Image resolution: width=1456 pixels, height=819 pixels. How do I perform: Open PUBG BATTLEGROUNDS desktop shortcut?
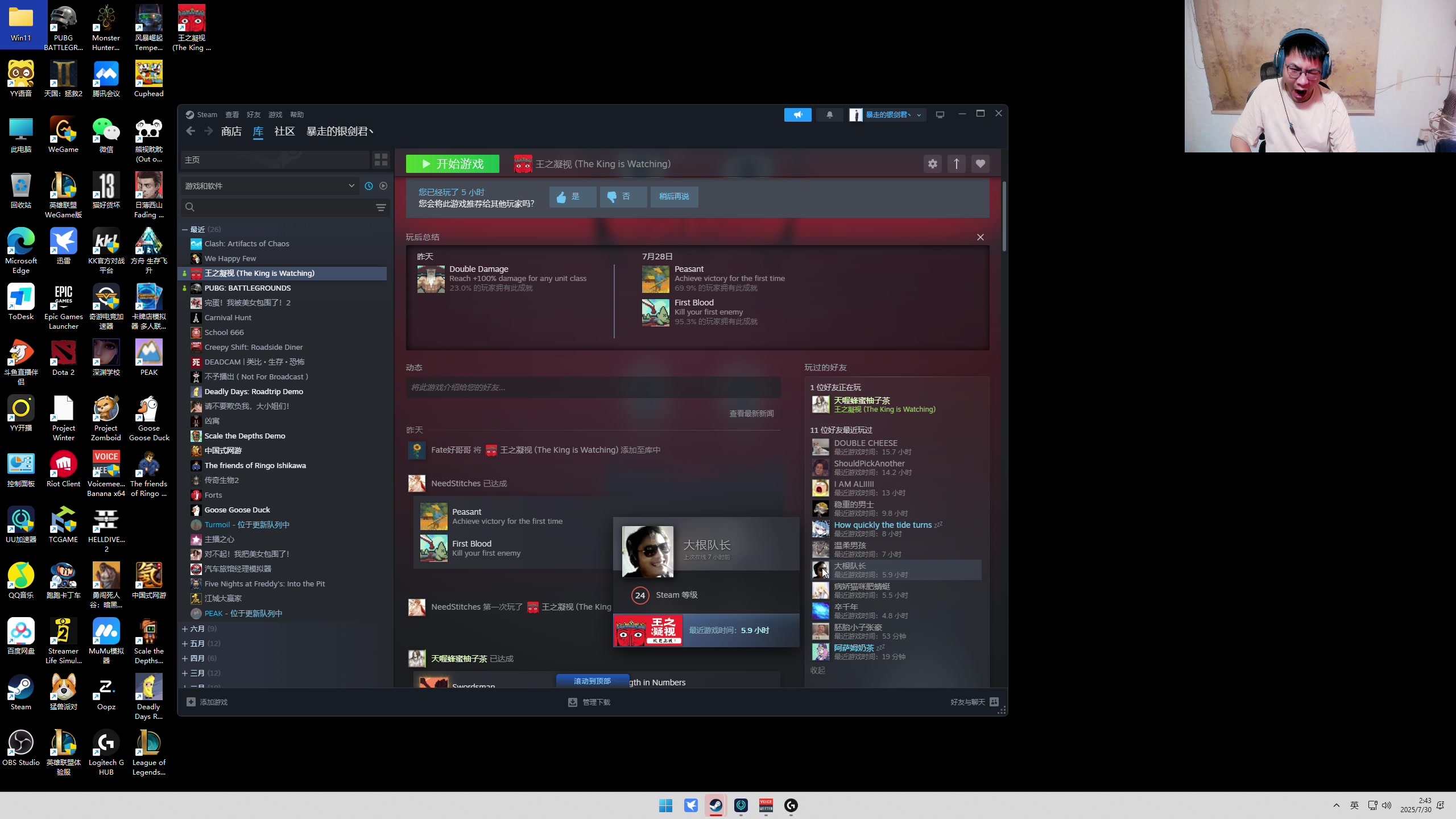(63, 27)
